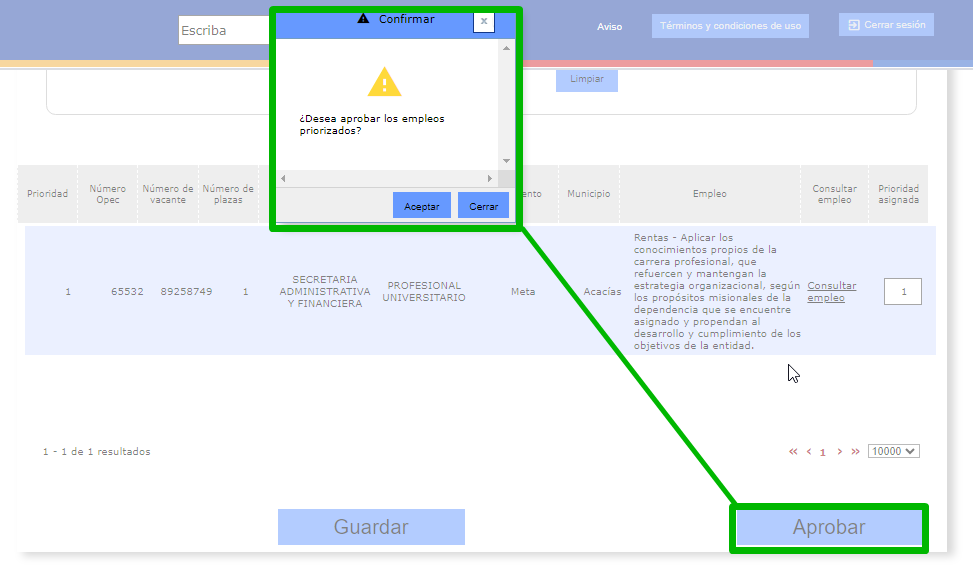Open the 10000 rows-per-page dropdown
This screenshot has width=973, height=579.
click(x=893, y=451)
